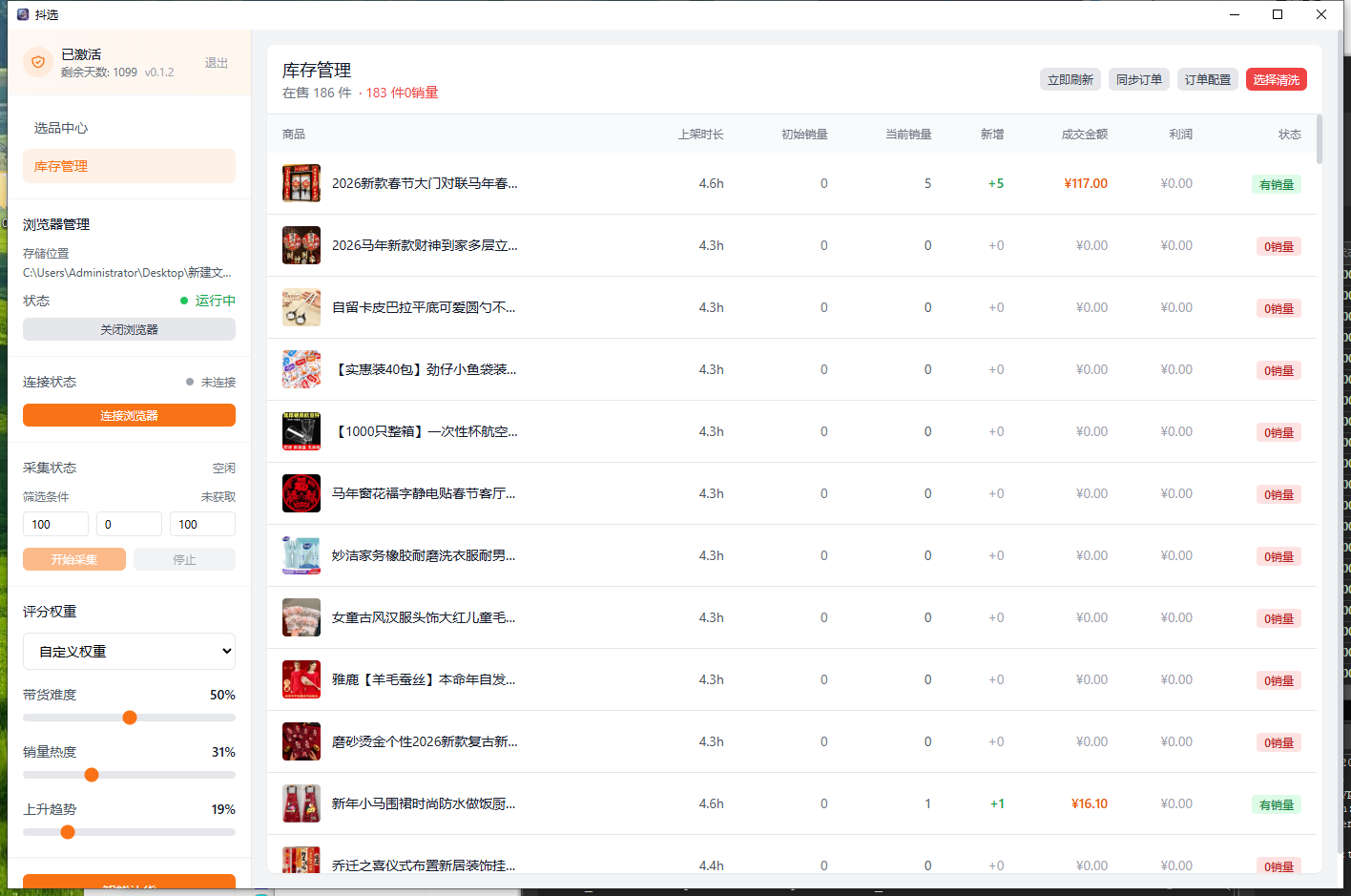Click the 销量热度 slider handle

(92, 775)
